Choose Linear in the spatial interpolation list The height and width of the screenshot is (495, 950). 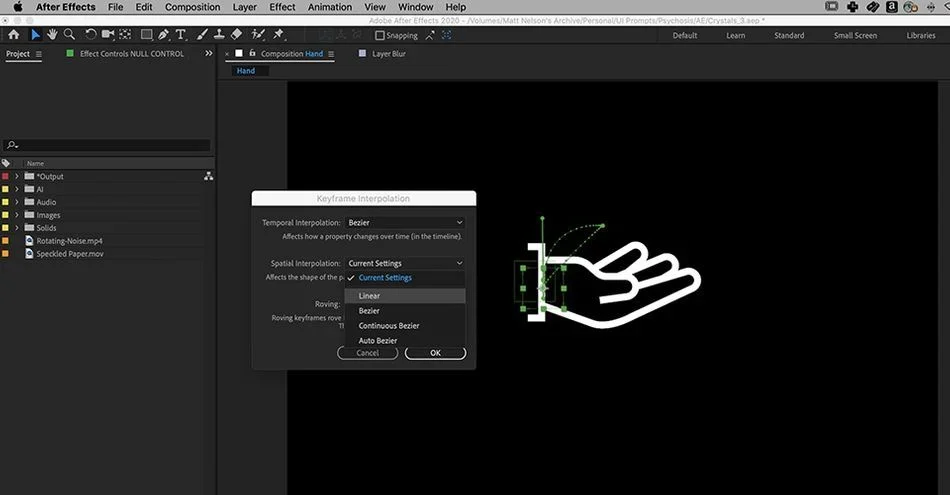click(x=405, y=296)
